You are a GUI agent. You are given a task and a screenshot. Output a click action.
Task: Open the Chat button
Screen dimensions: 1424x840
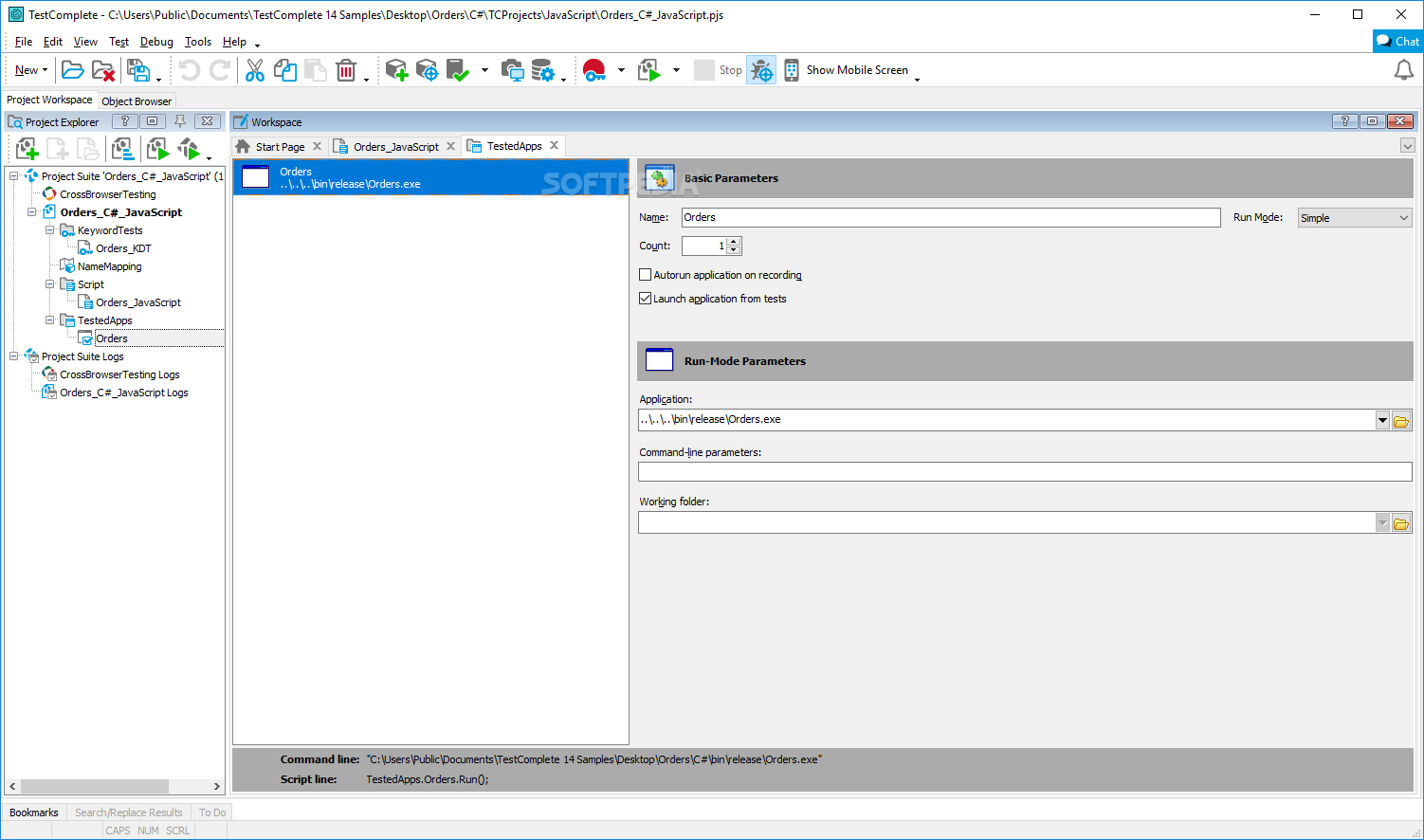(1397, 41)
